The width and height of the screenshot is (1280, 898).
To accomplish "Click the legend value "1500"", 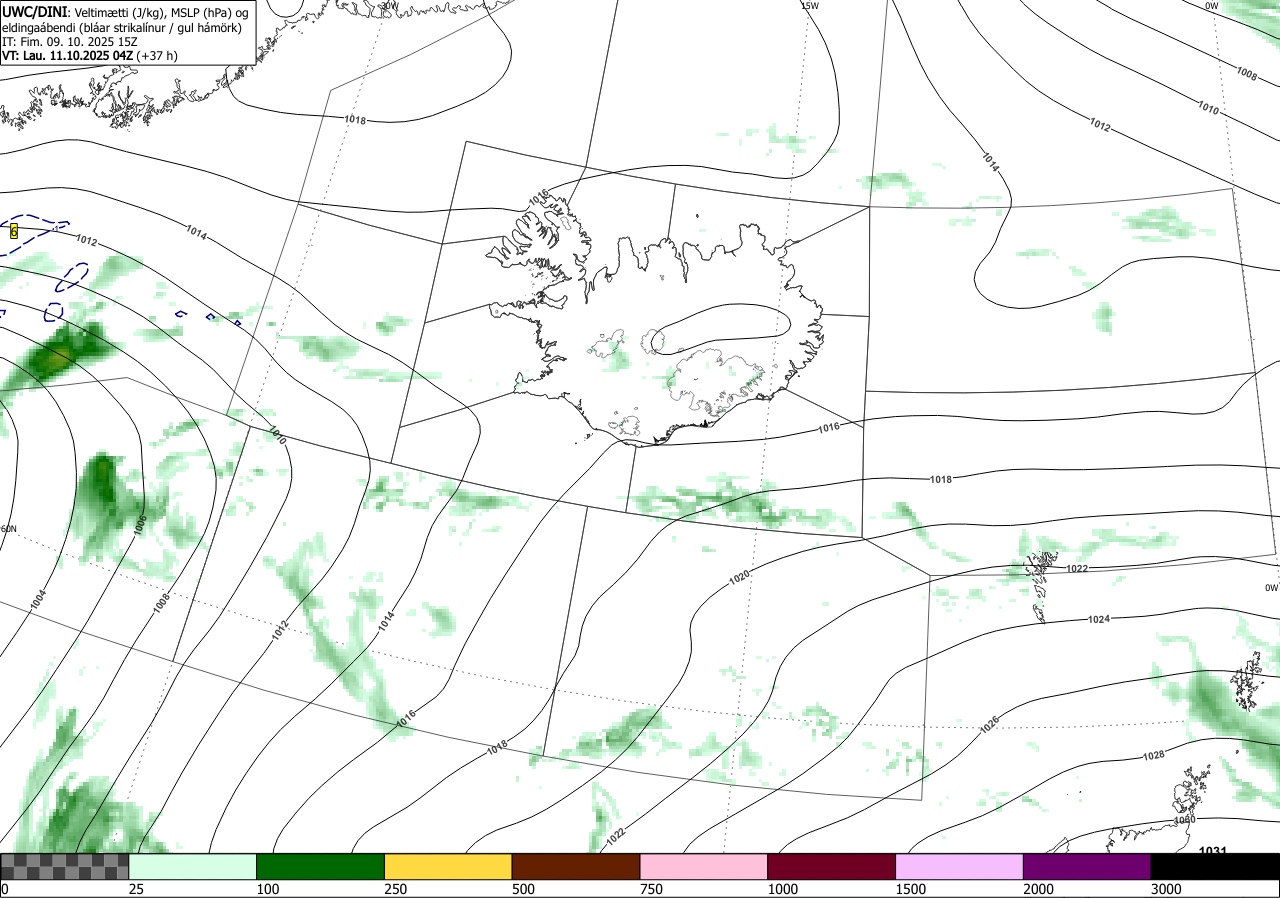I will tap(911, 889).
